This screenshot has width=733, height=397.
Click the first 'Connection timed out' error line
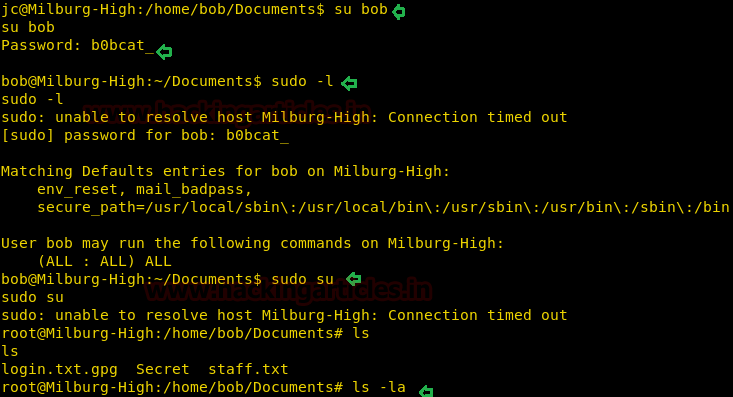tap(284, 117)
